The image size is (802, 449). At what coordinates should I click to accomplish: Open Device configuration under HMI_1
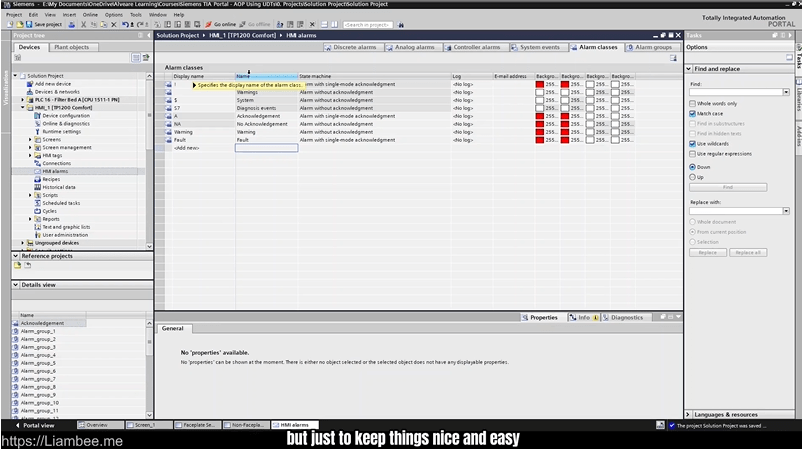65,115
